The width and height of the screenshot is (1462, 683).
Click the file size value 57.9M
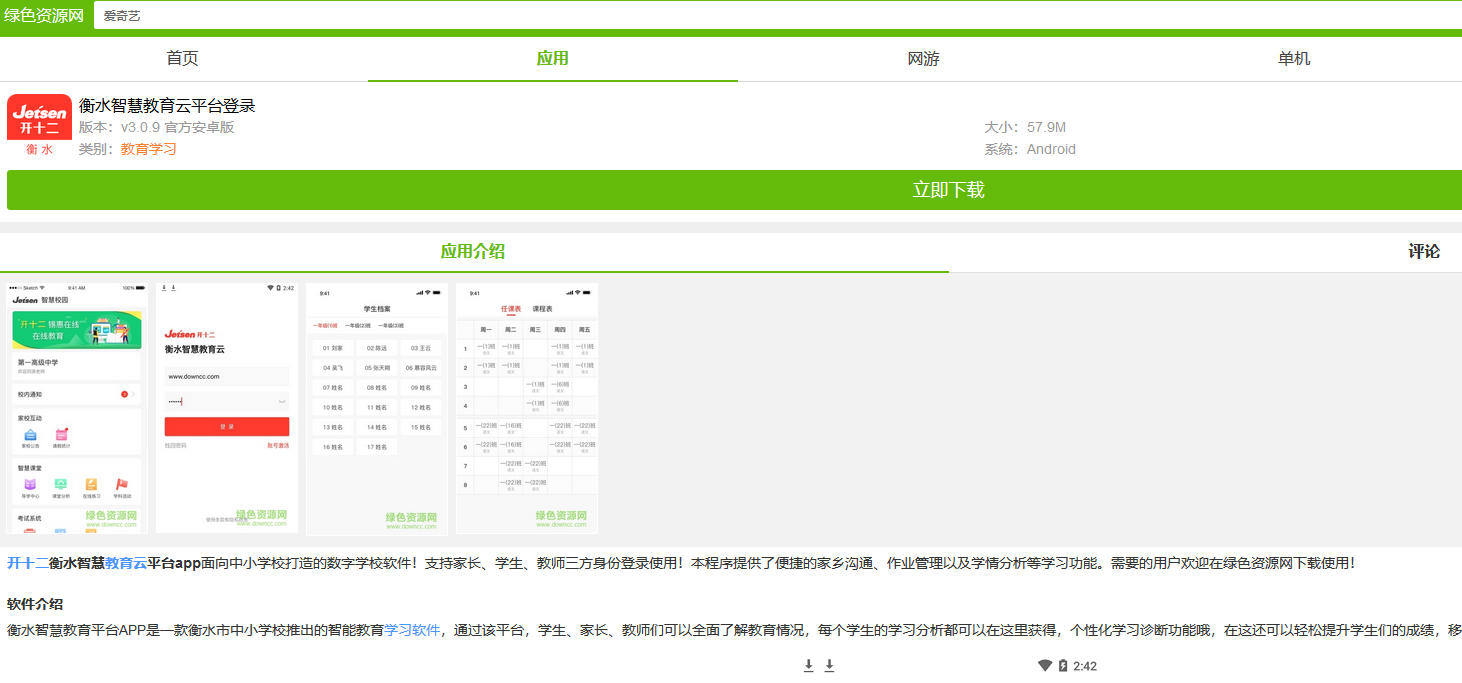1046,127
